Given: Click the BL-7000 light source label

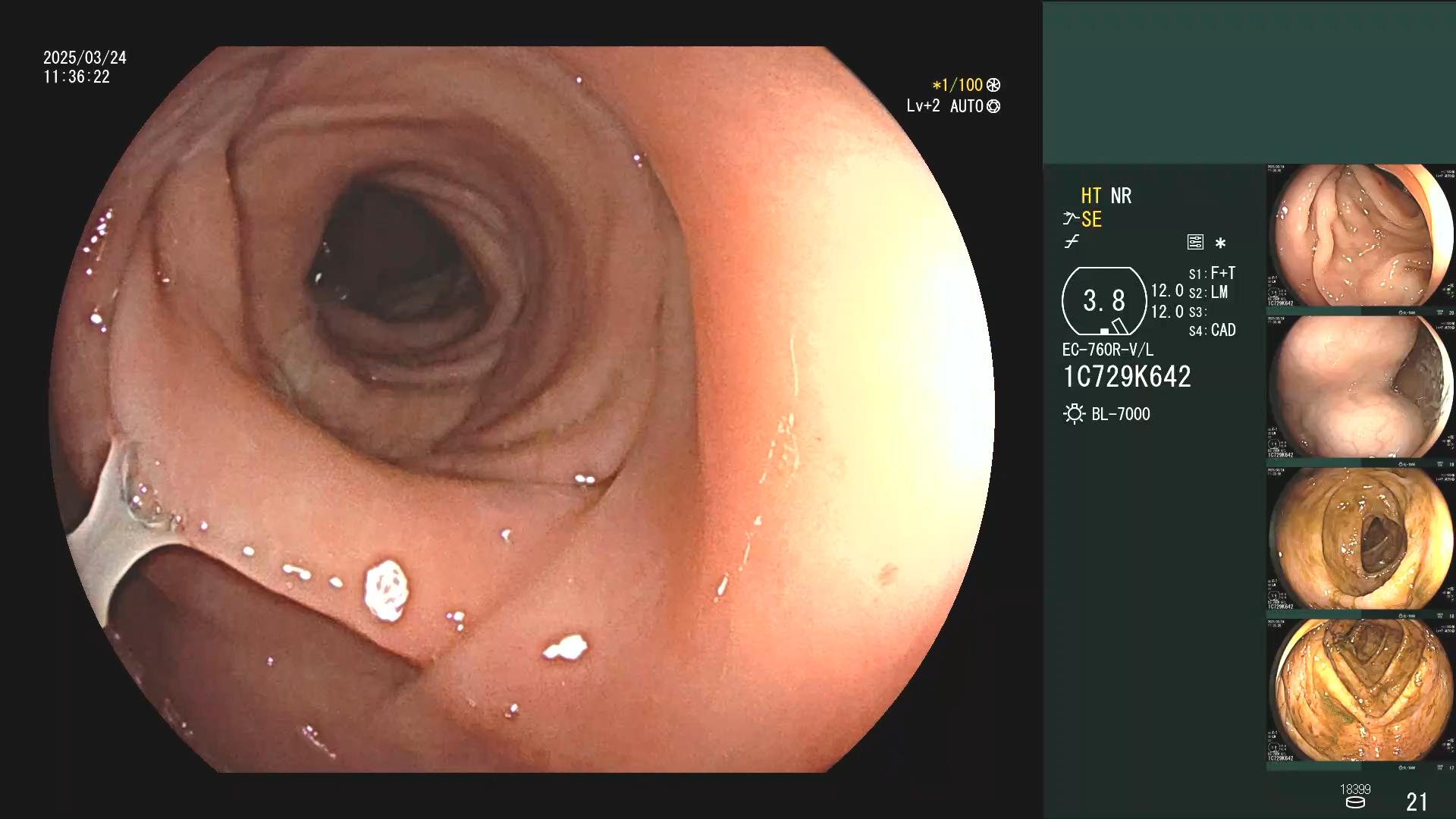Looking at the screenshot, I should click(x=1121, y=414).
